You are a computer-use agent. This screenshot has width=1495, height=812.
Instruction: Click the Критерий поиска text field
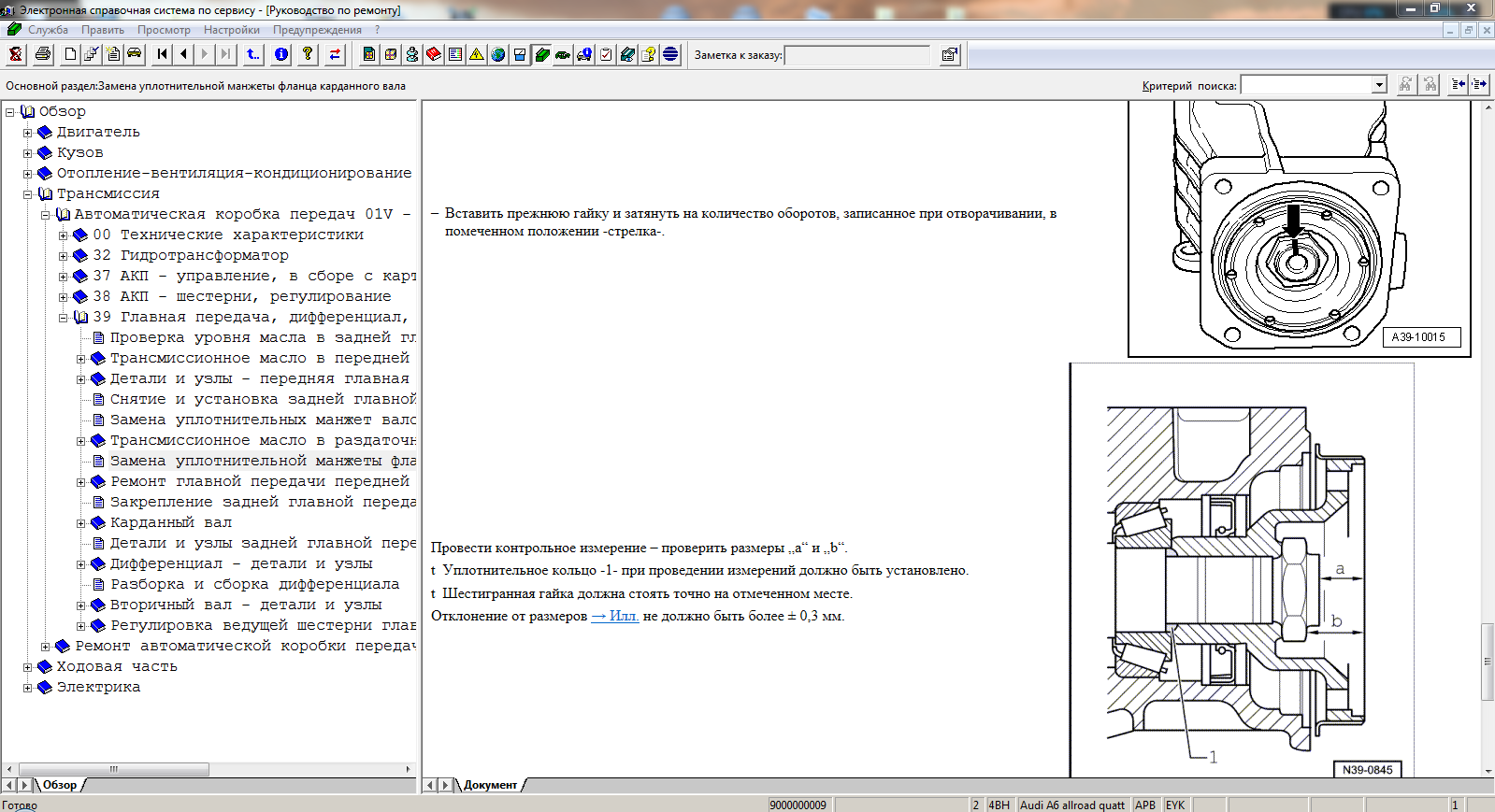click(x=1305, y=85)
